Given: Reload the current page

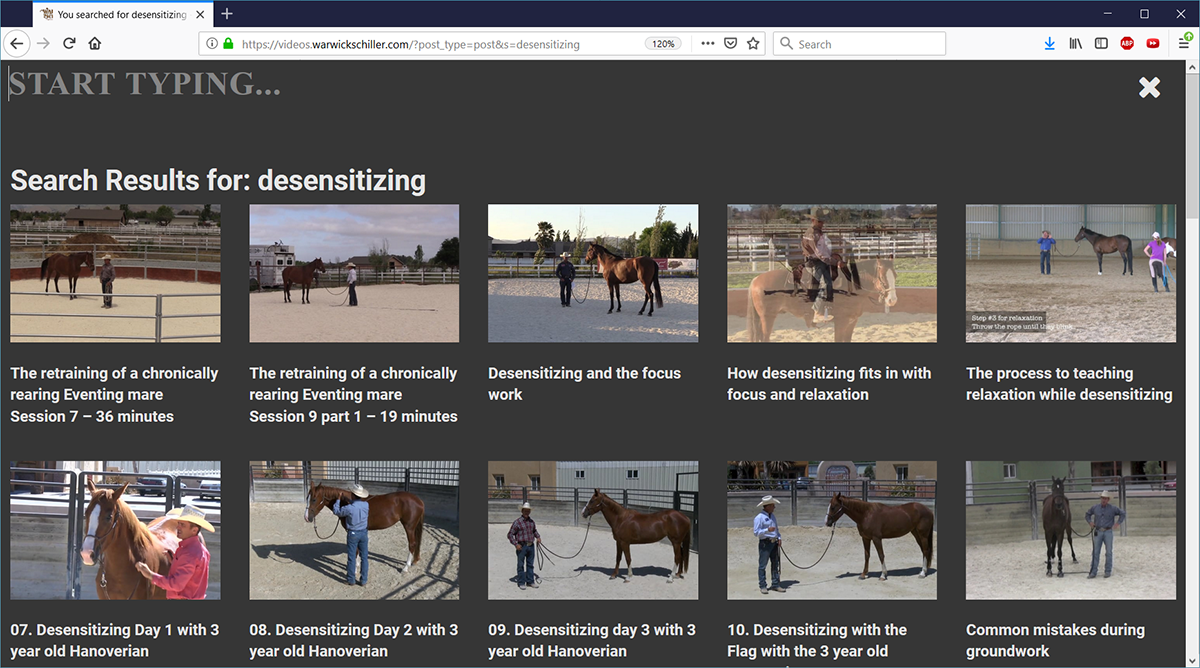Looking at the screenshot, I should pos(69,44).
